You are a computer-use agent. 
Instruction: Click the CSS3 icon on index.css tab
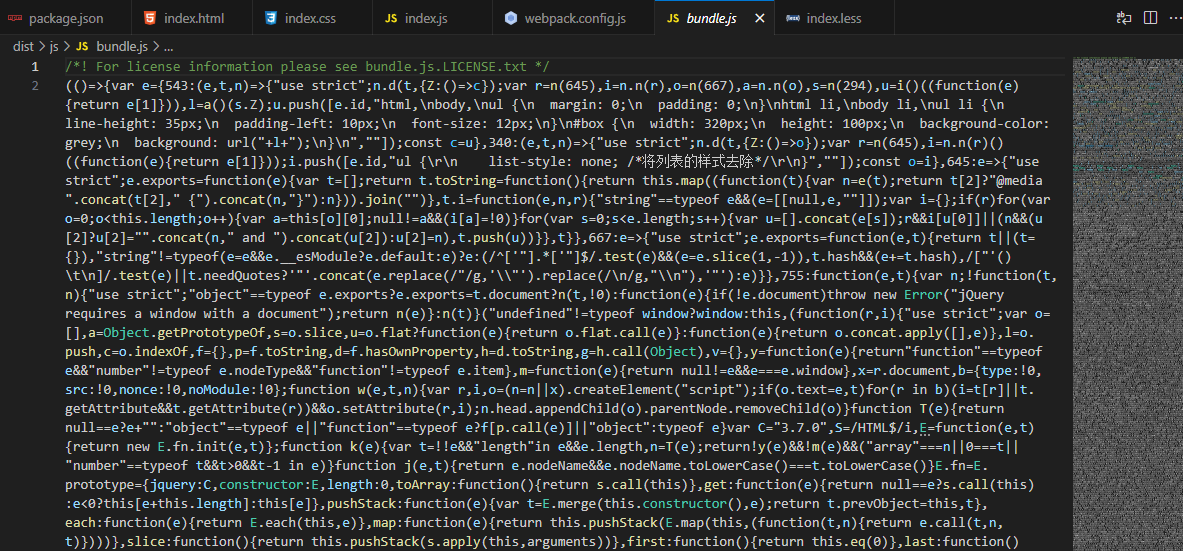coord(271,18)
